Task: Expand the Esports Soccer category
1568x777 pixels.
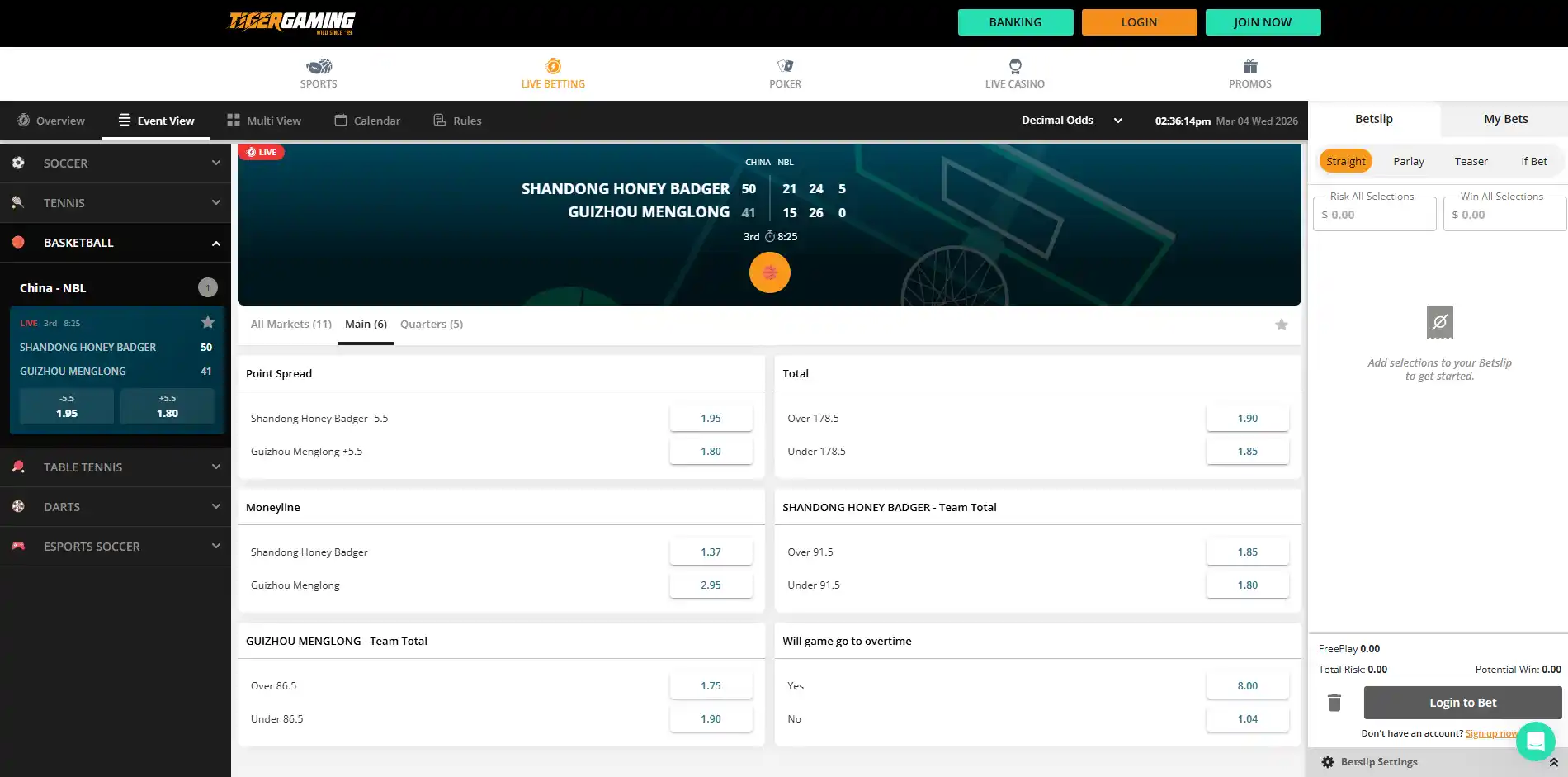Action: [216, 546]
